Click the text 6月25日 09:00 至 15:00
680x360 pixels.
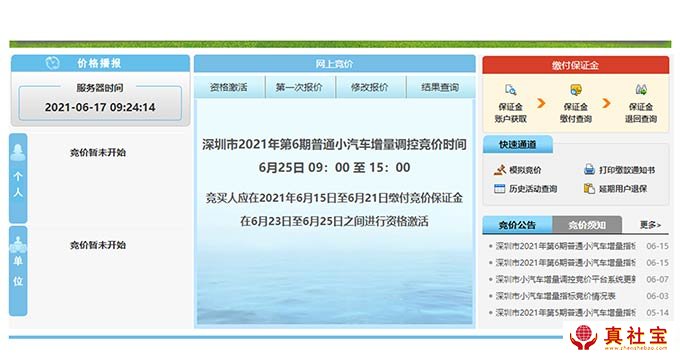pyautogui.click(x=334, y=167)
